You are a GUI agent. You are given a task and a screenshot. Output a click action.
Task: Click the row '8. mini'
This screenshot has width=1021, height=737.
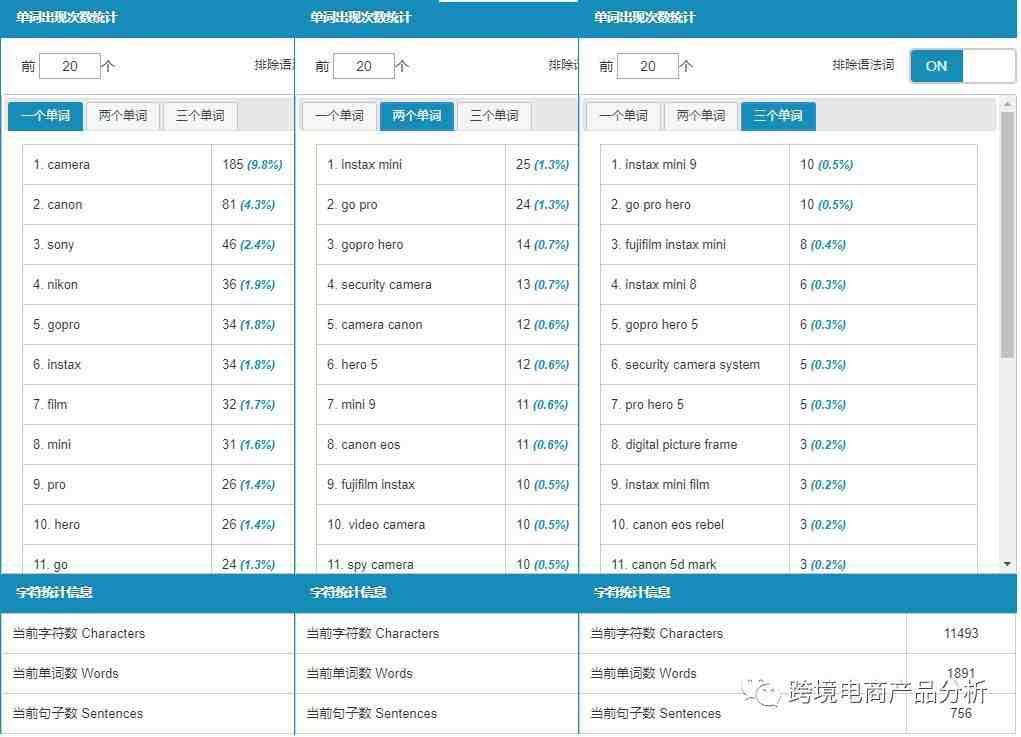[x=158, y=445]
